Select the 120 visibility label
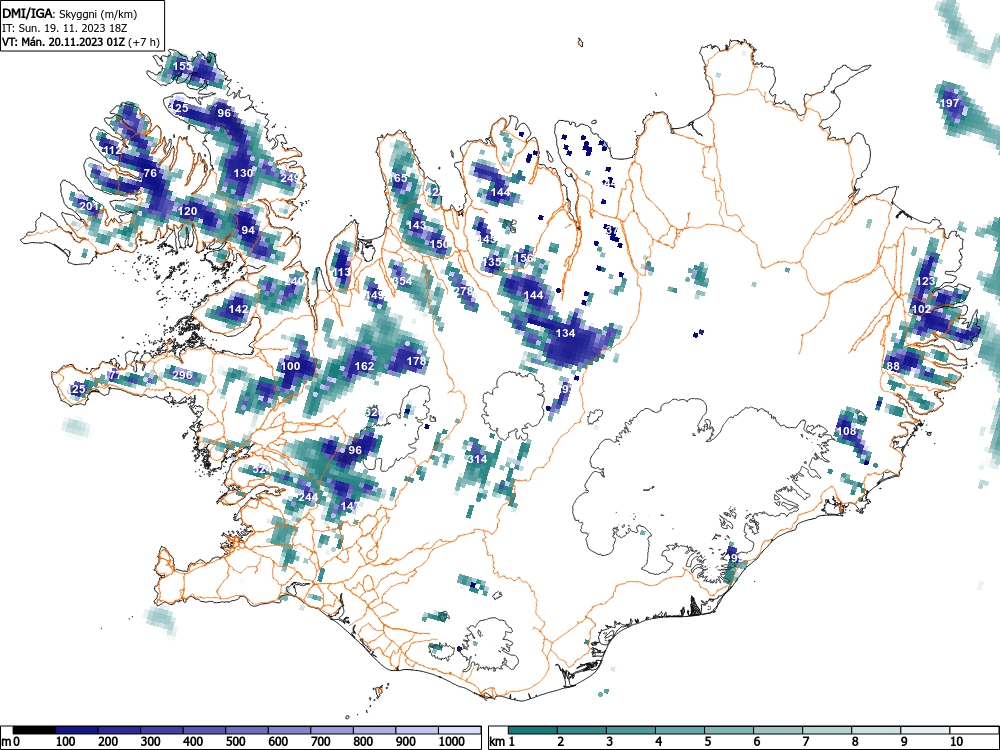Screen dimensions: 1000x750 tap(188, 211)
